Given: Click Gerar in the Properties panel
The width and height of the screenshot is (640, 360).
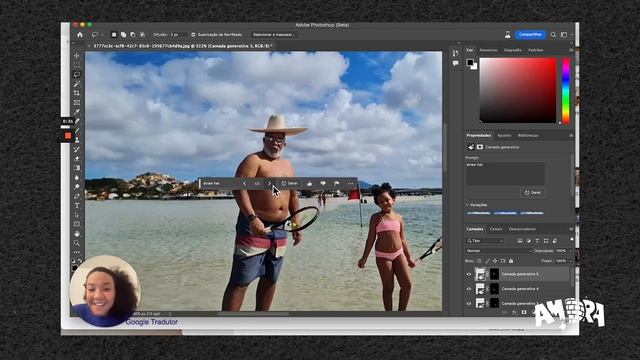Looking at the screenshot, I should [533, 192].
